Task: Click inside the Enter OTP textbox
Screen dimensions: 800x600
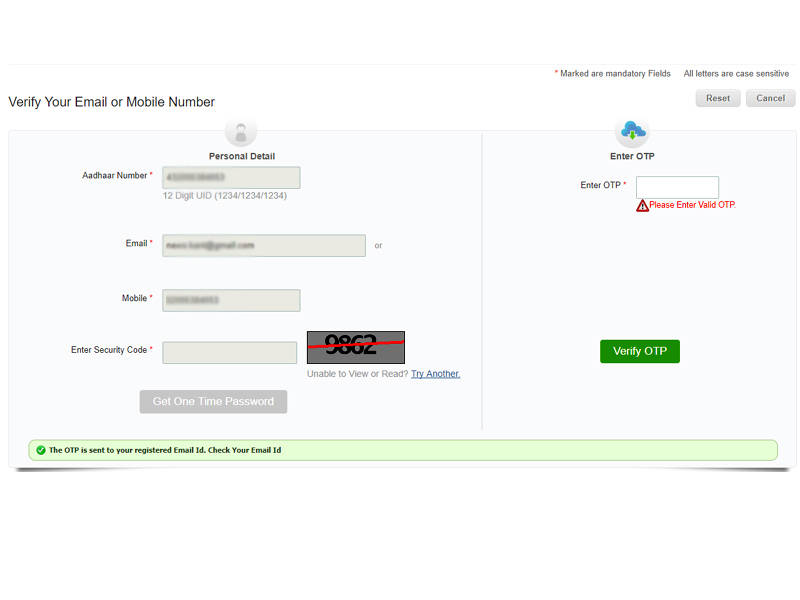Action: click(x=677, y=187)
